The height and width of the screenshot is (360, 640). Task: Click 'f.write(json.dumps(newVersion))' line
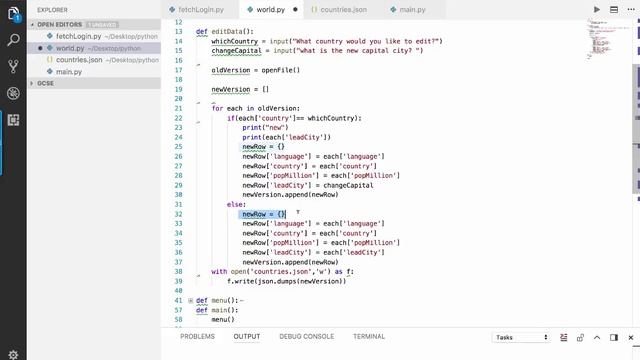point(286,281)
